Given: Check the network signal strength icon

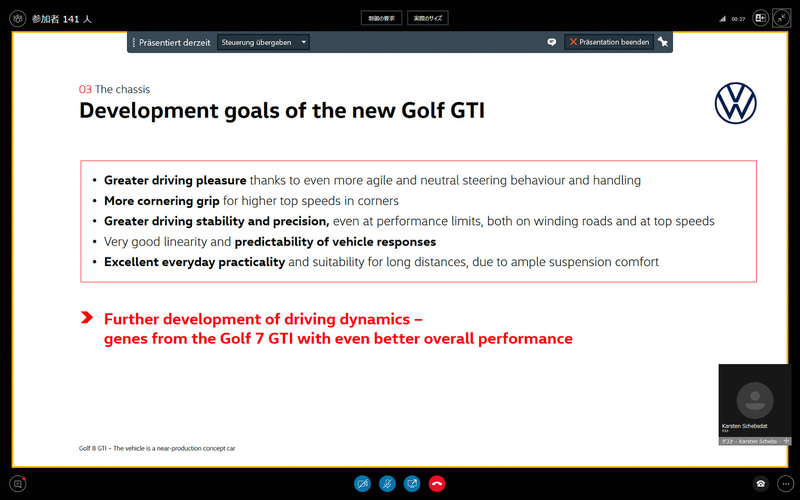Looking at the screenshot, I should point(722,19).
